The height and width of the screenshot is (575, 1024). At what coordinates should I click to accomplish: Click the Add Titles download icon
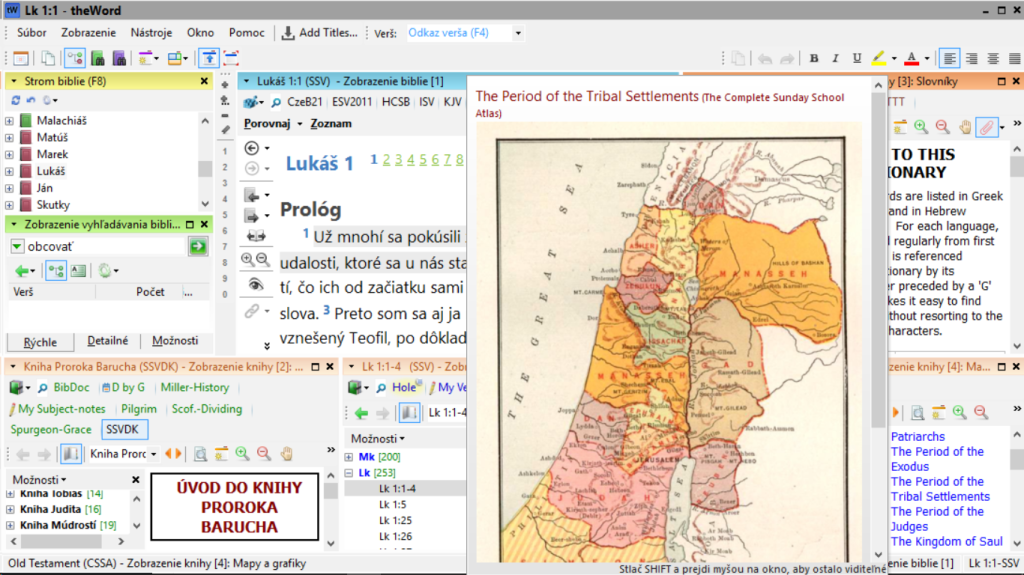288,33
